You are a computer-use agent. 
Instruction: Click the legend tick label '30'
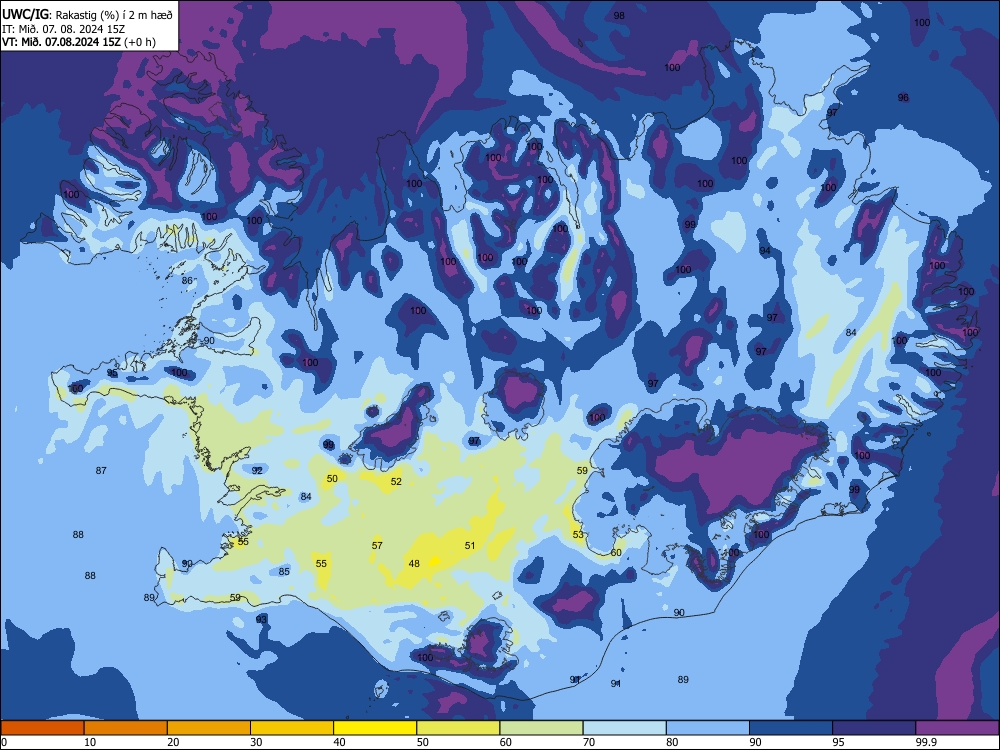[x=256, y=742]
